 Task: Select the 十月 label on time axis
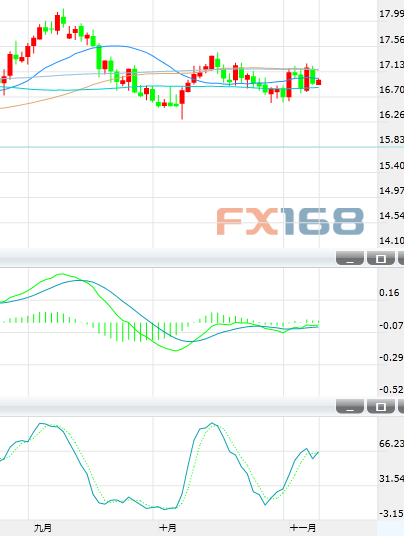[168, 528]
